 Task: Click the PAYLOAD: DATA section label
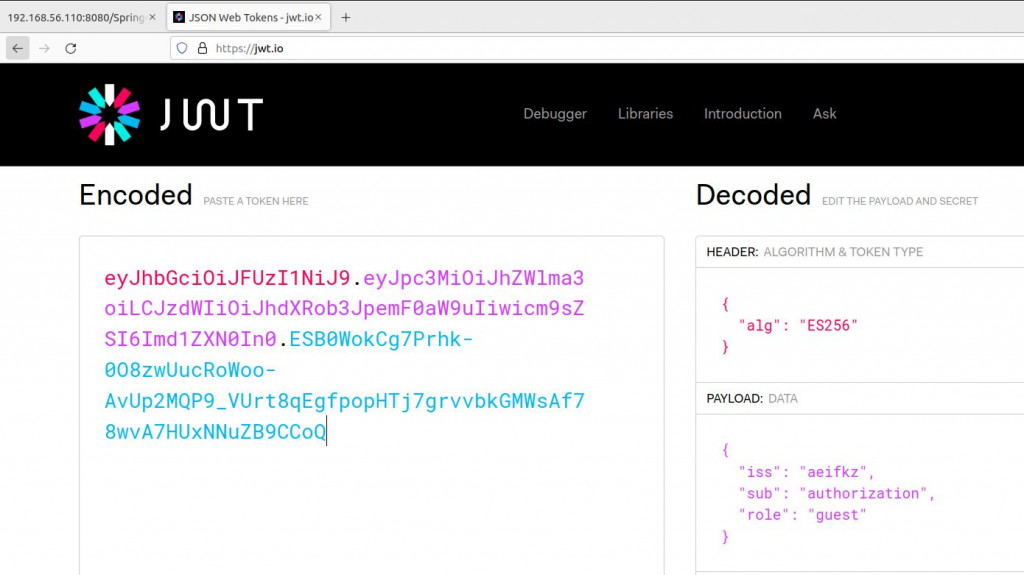coord(752,399)
